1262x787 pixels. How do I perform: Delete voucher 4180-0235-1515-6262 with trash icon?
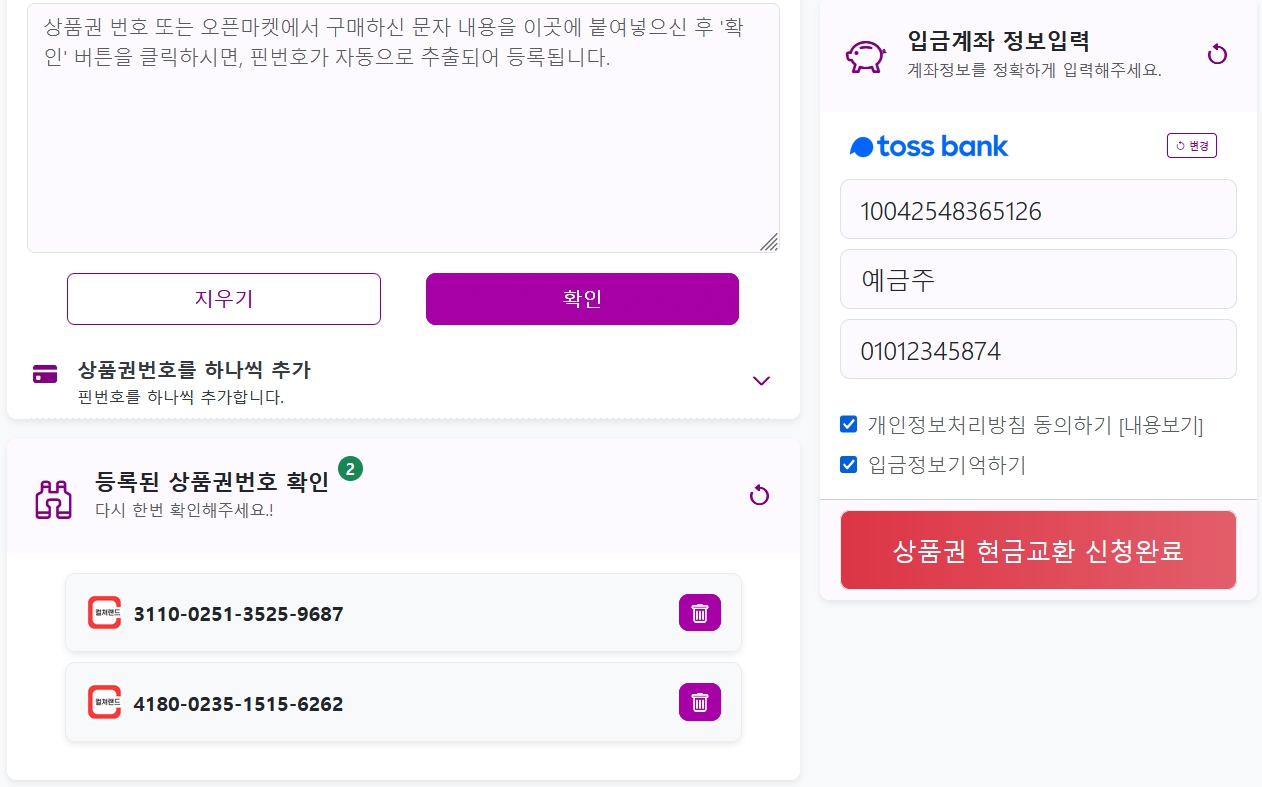700,702
